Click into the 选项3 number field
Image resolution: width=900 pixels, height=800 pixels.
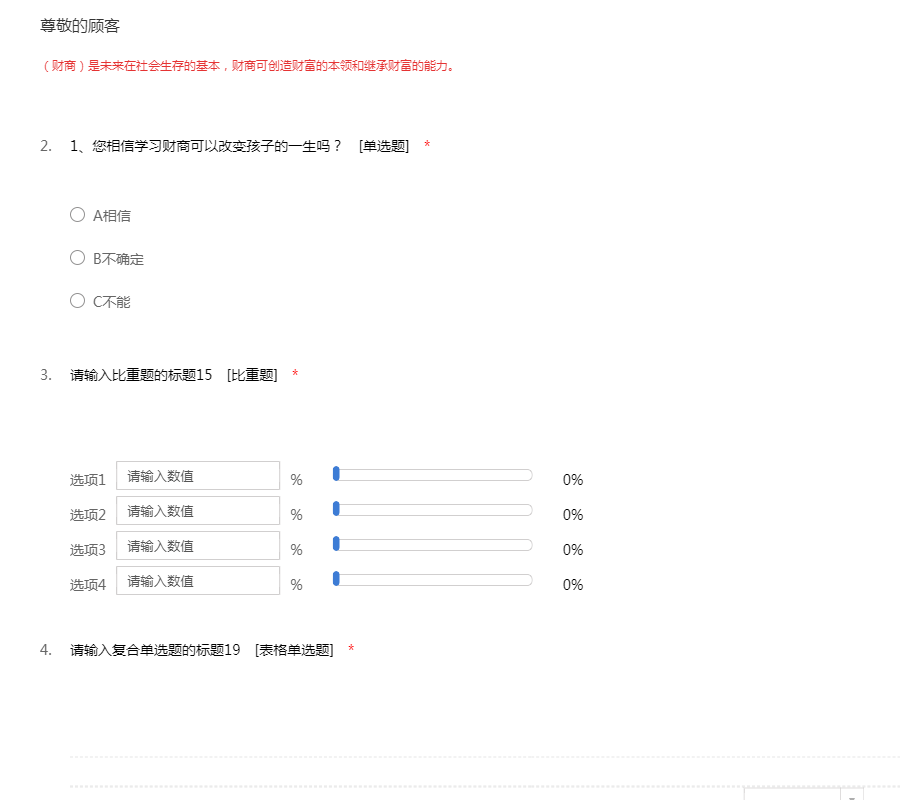pyautogui.click(x=198, y=546)
